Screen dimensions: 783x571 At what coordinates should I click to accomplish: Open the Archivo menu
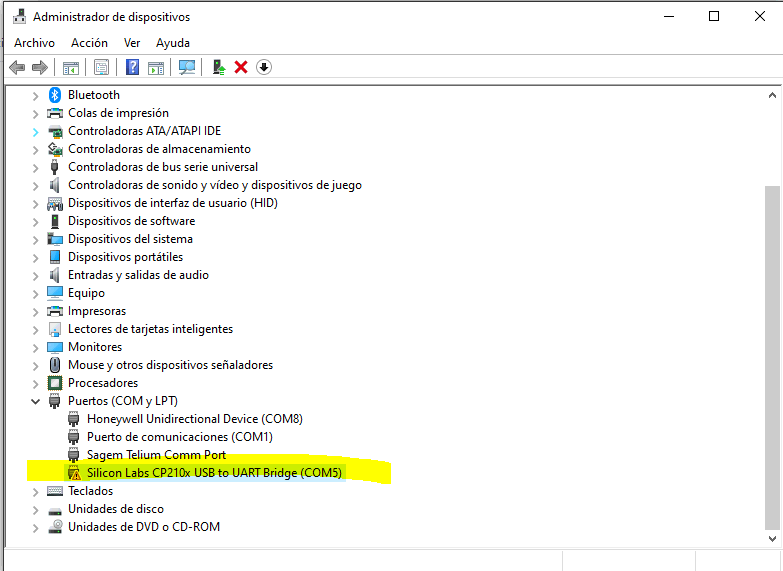pos(34,43)
